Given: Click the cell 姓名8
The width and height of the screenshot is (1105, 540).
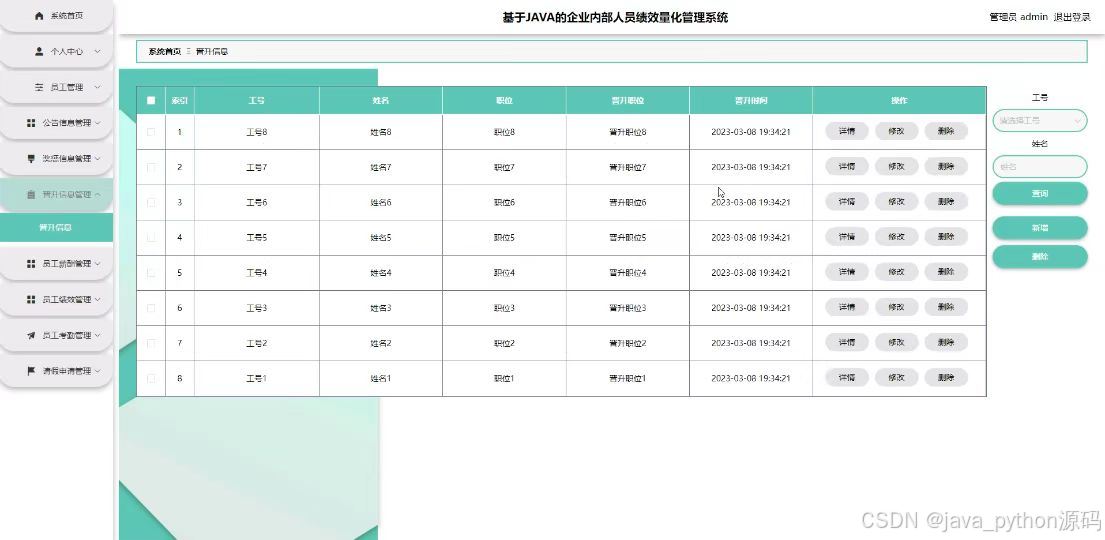Looking at the screenshot, I should click(x=381, y=132).
